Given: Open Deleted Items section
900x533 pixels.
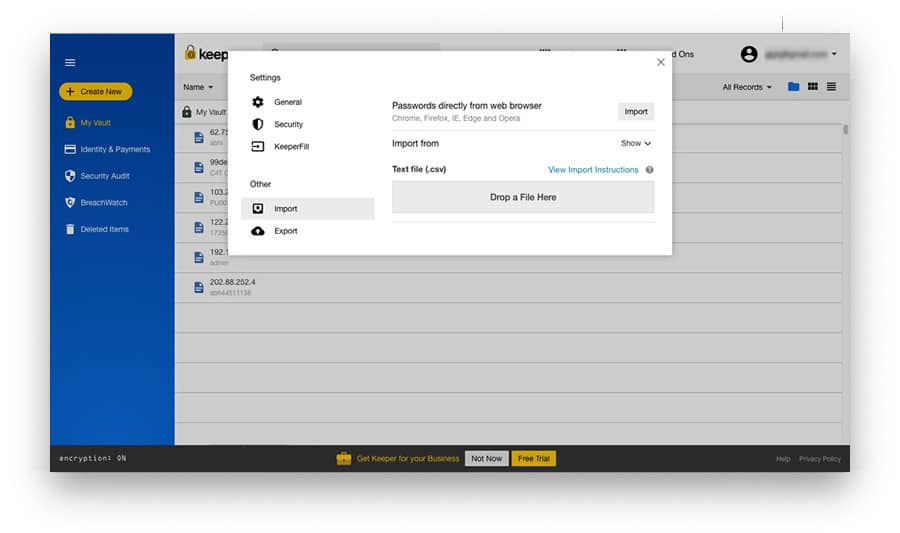Looking at the screenshot, I should (x=104, y=229).
